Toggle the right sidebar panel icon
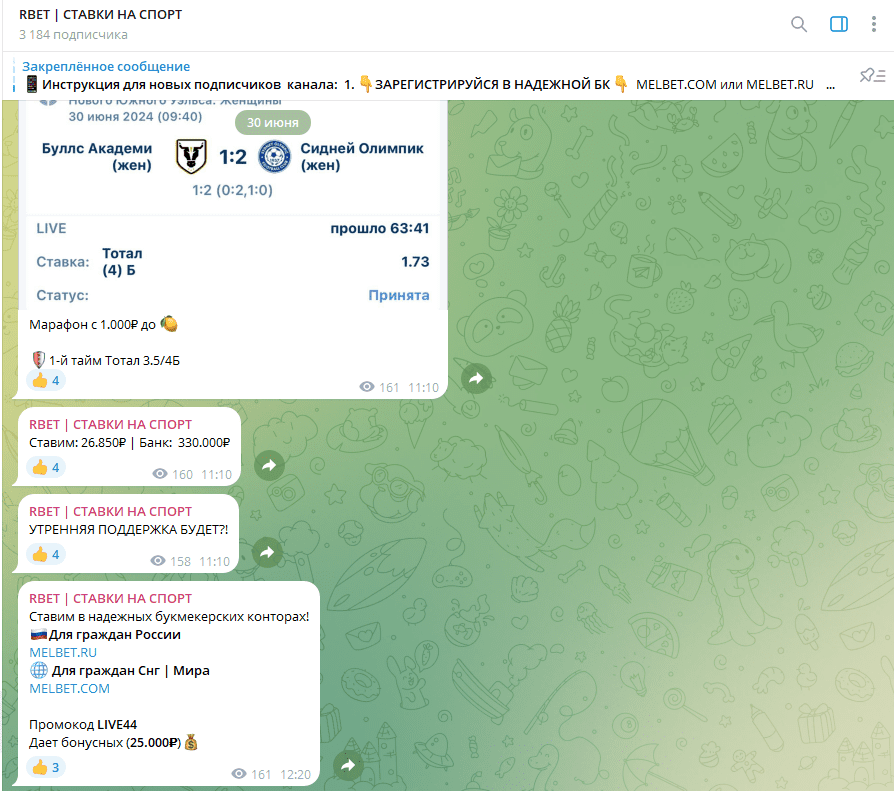This screenshot has height=791, width=894. (839, 25)
